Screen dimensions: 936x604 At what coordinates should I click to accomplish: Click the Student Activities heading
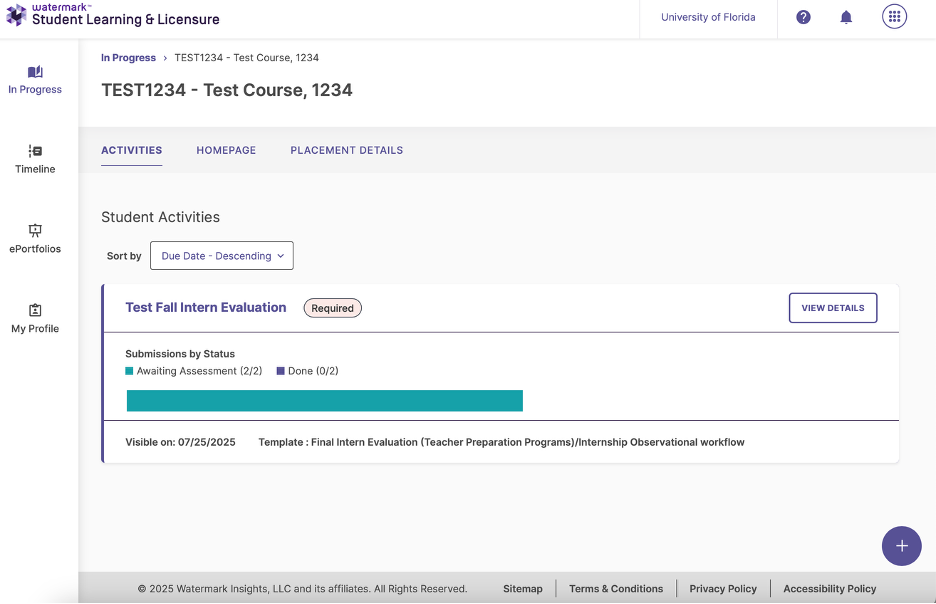(x=161, y=217)
